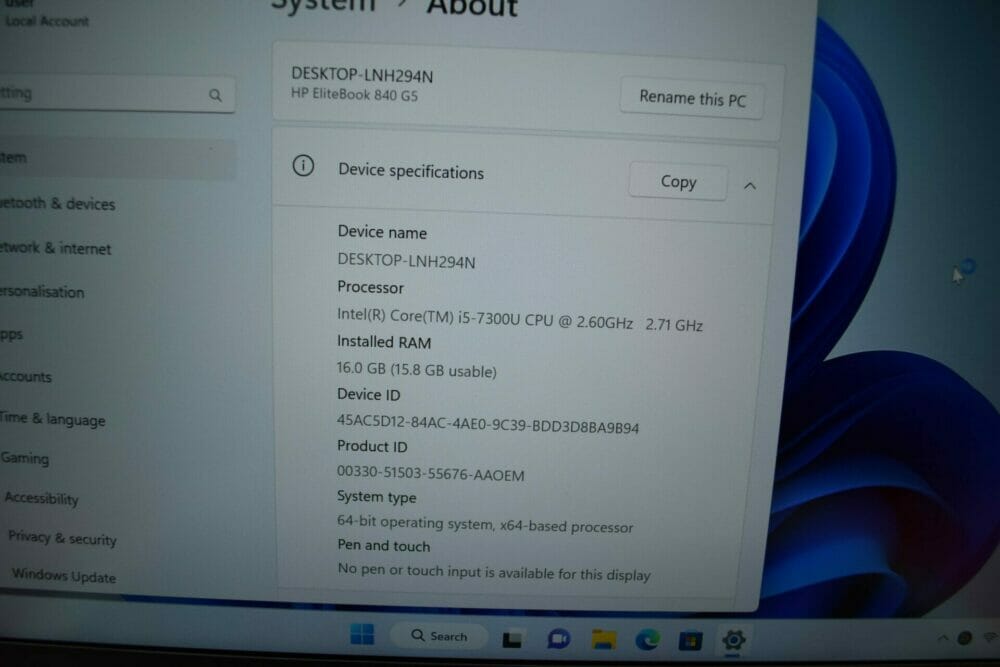Launch Chat app from taskbar
Image resolution: width=1000 pixels, height=667 pixels.
[x=559, y=638]
